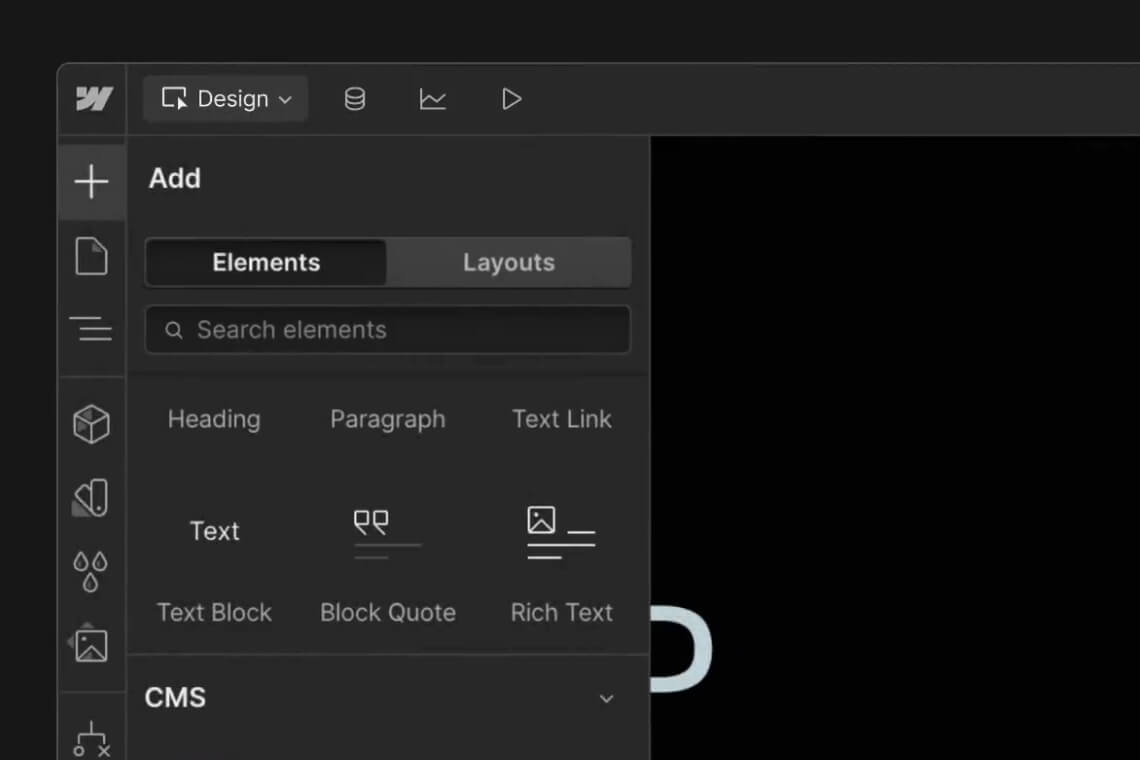Open the Design mode dropdown

point(225,99)
